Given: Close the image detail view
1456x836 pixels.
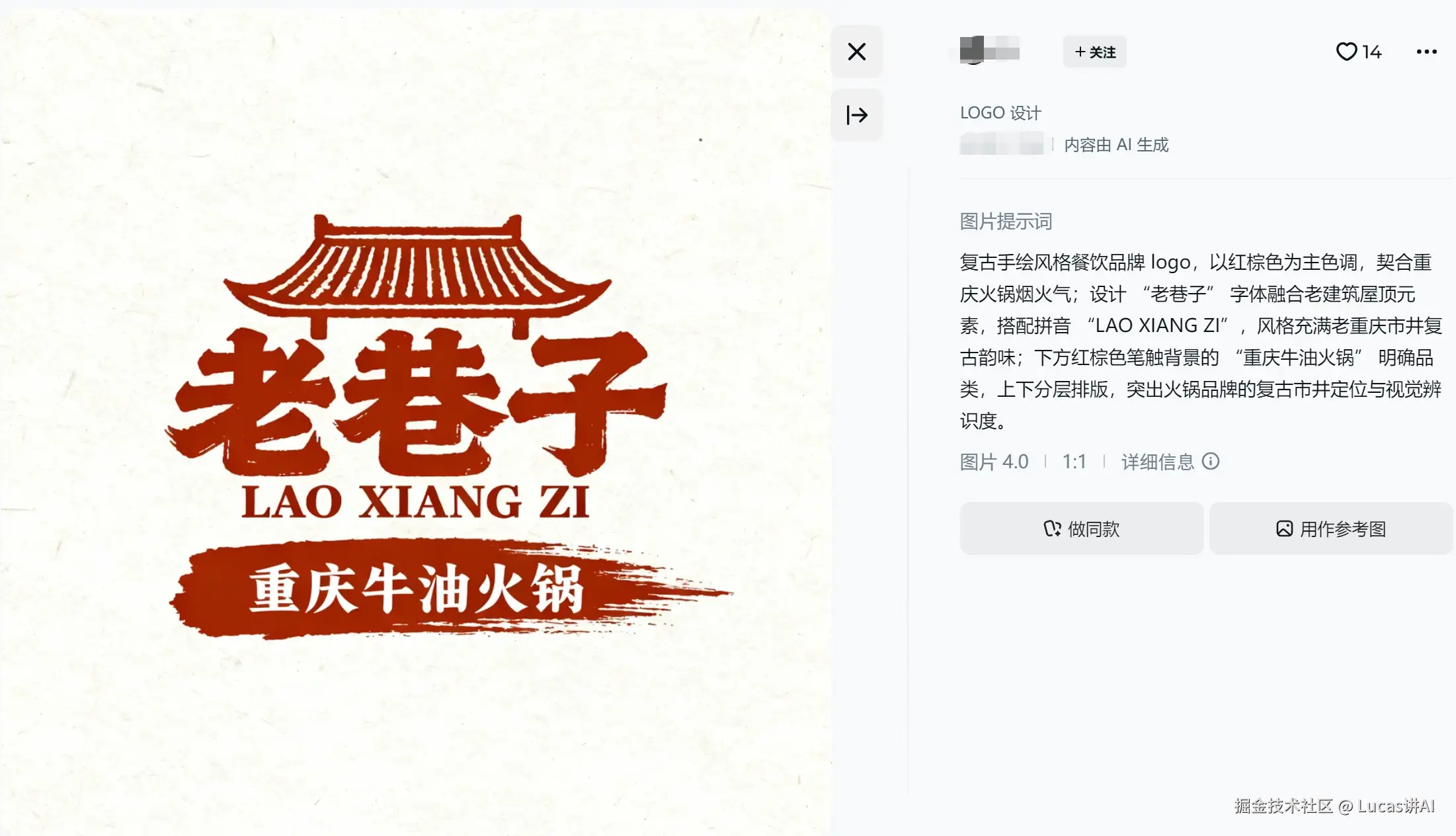Looking at the screenshot, I should click(857, 52).
